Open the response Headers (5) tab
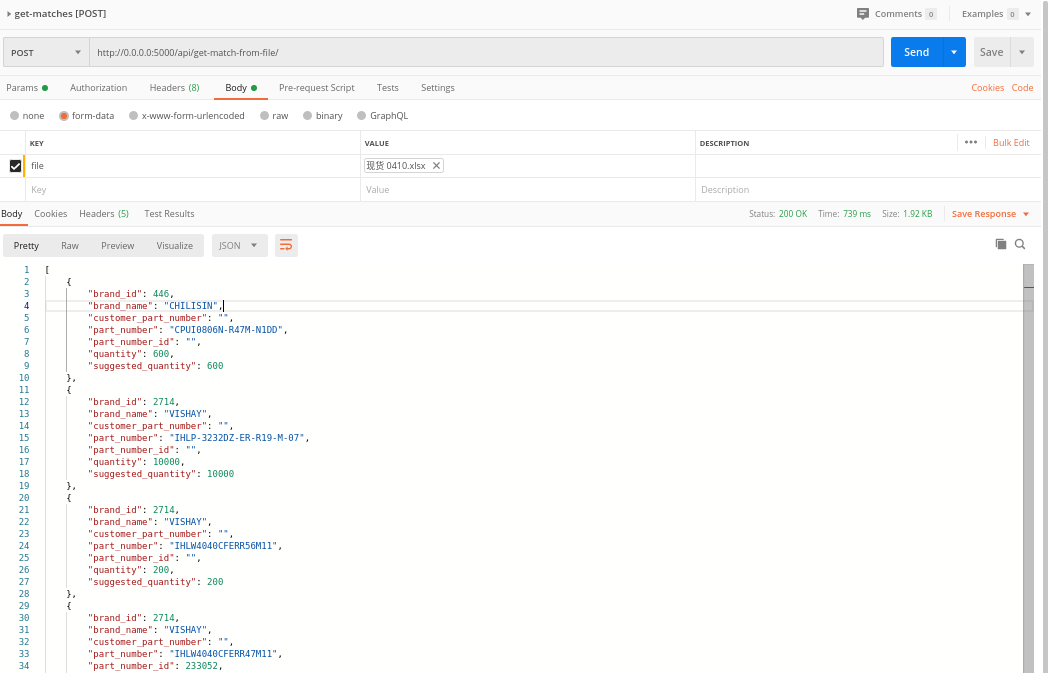 pos(104,214)
